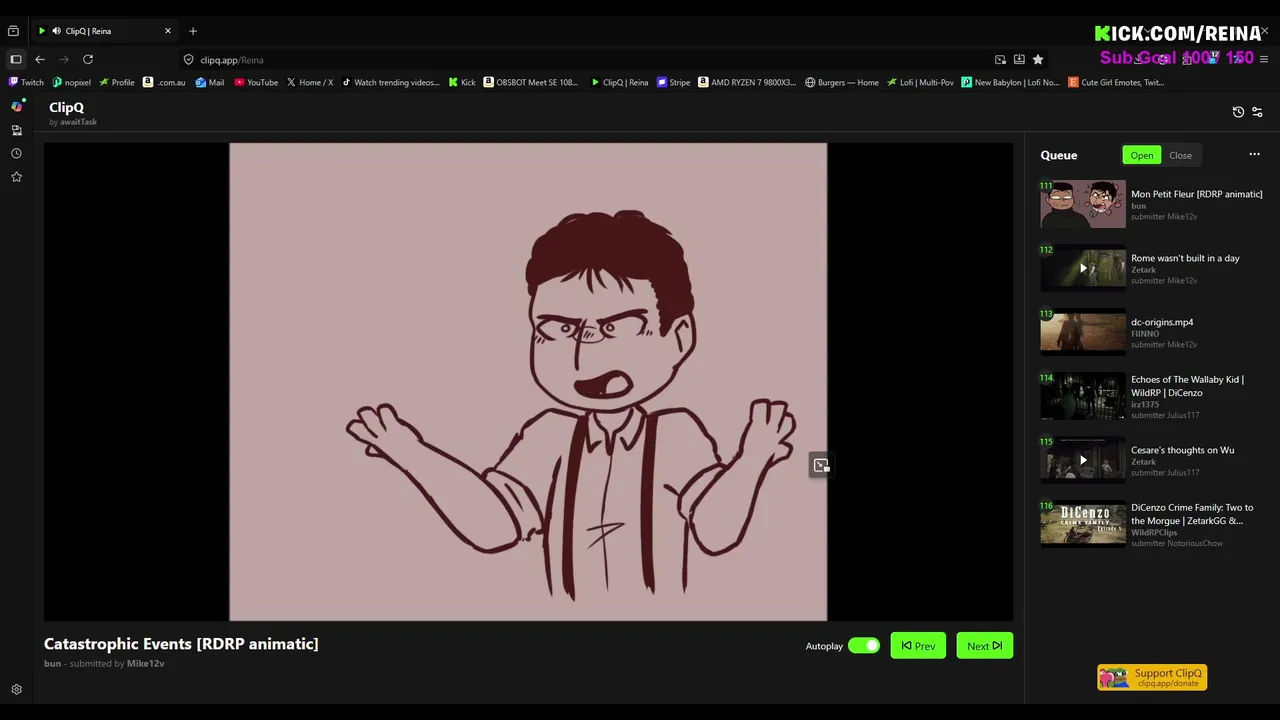Click 'Mon Petit Fleur [RDRP animatic]' title

pos(1196,194)
